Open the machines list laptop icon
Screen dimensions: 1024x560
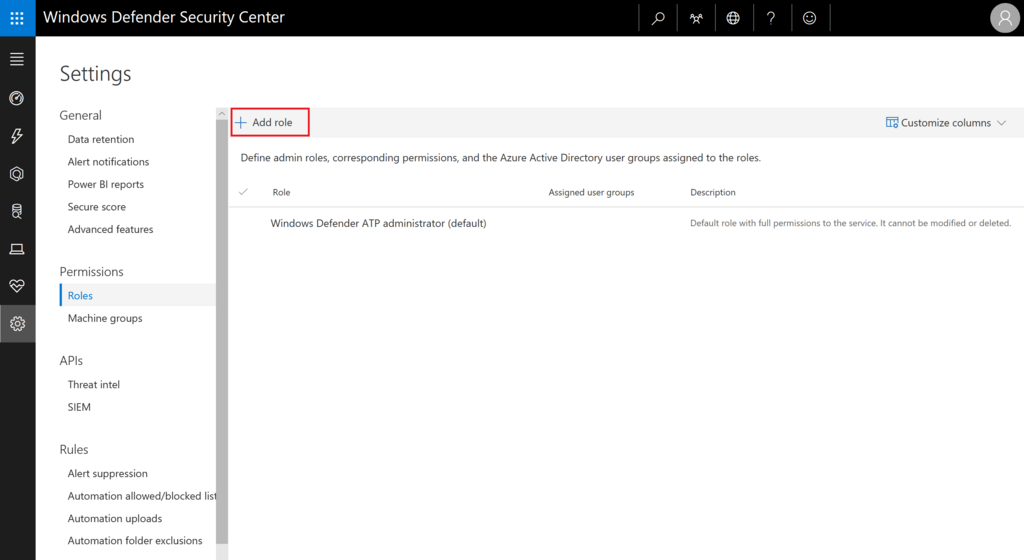18,249
